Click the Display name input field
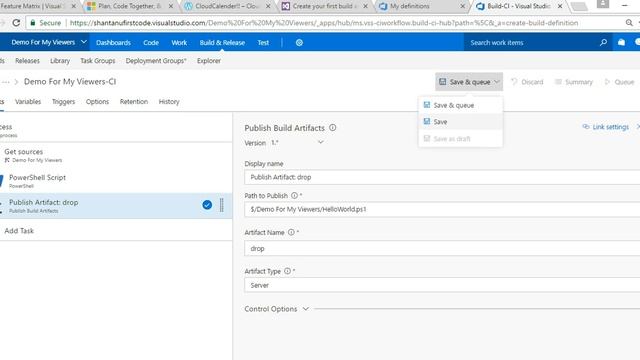Screen dimensions: 640x360 pyautogui.click(x=442, y=177)
